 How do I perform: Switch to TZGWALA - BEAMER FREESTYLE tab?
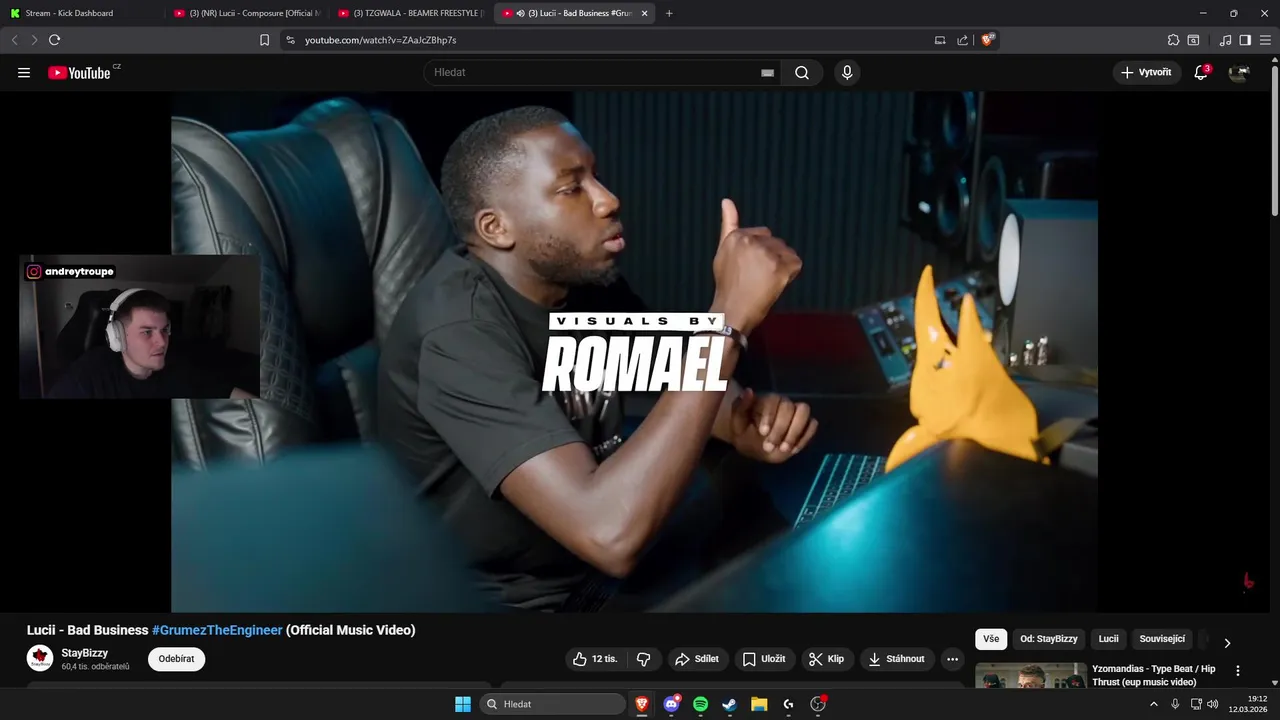410,13
